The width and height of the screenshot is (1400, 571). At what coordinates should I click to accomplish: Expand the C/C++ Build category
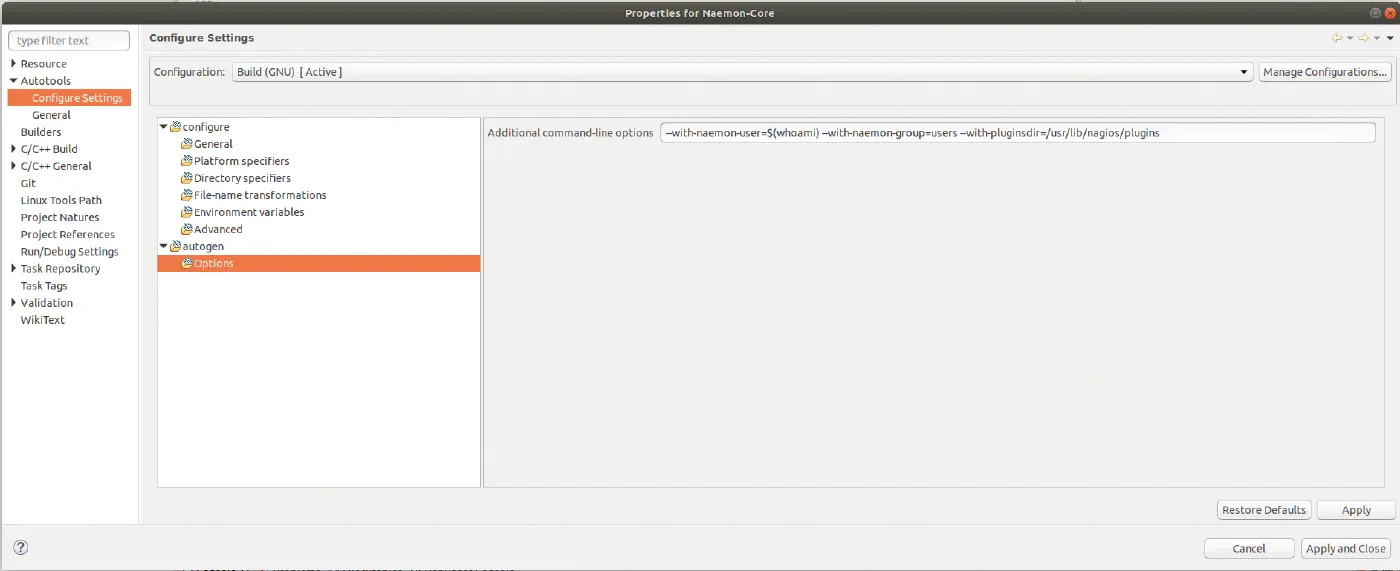pos(13,149)
